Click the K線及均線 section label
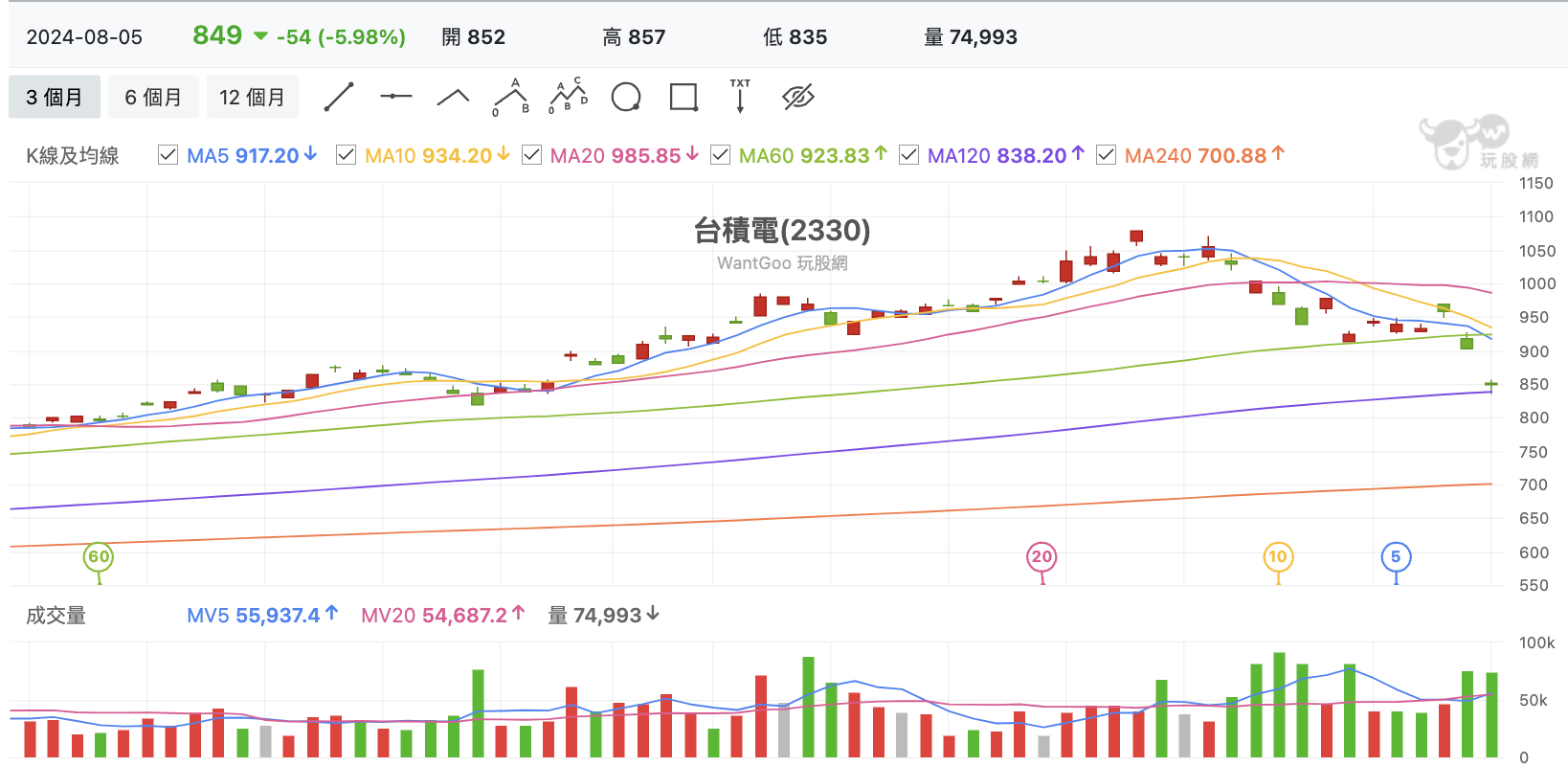Viewport: 1568px width, 766px height. click(73, 156)
